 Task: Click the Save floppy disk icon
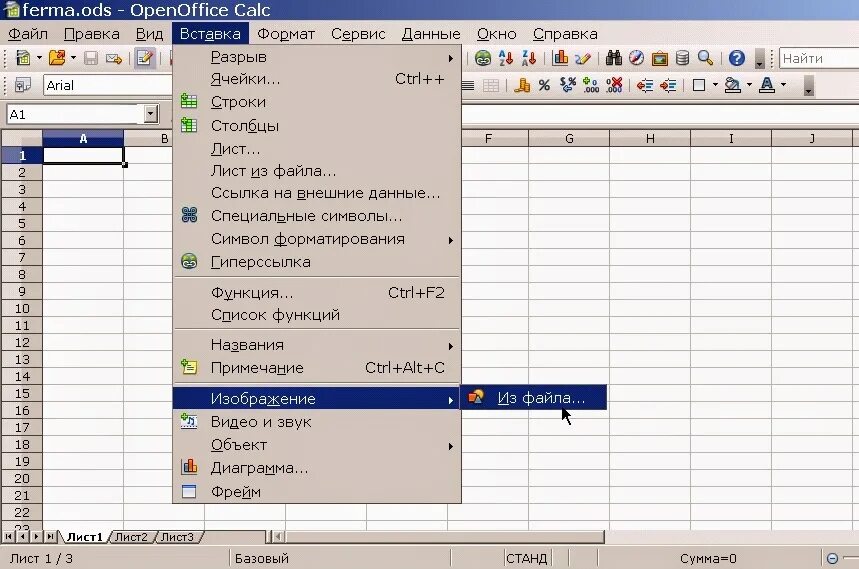(90, 58)
